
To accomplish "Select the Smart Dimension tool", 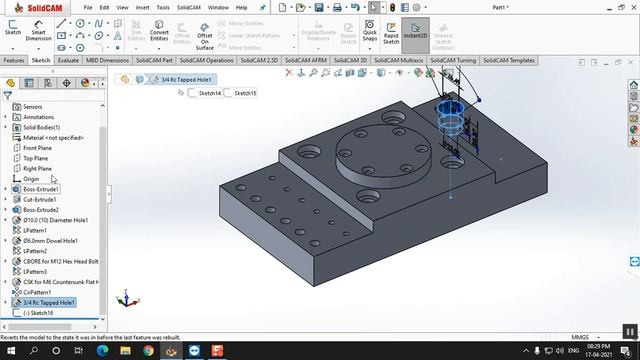I will (38, 31).
